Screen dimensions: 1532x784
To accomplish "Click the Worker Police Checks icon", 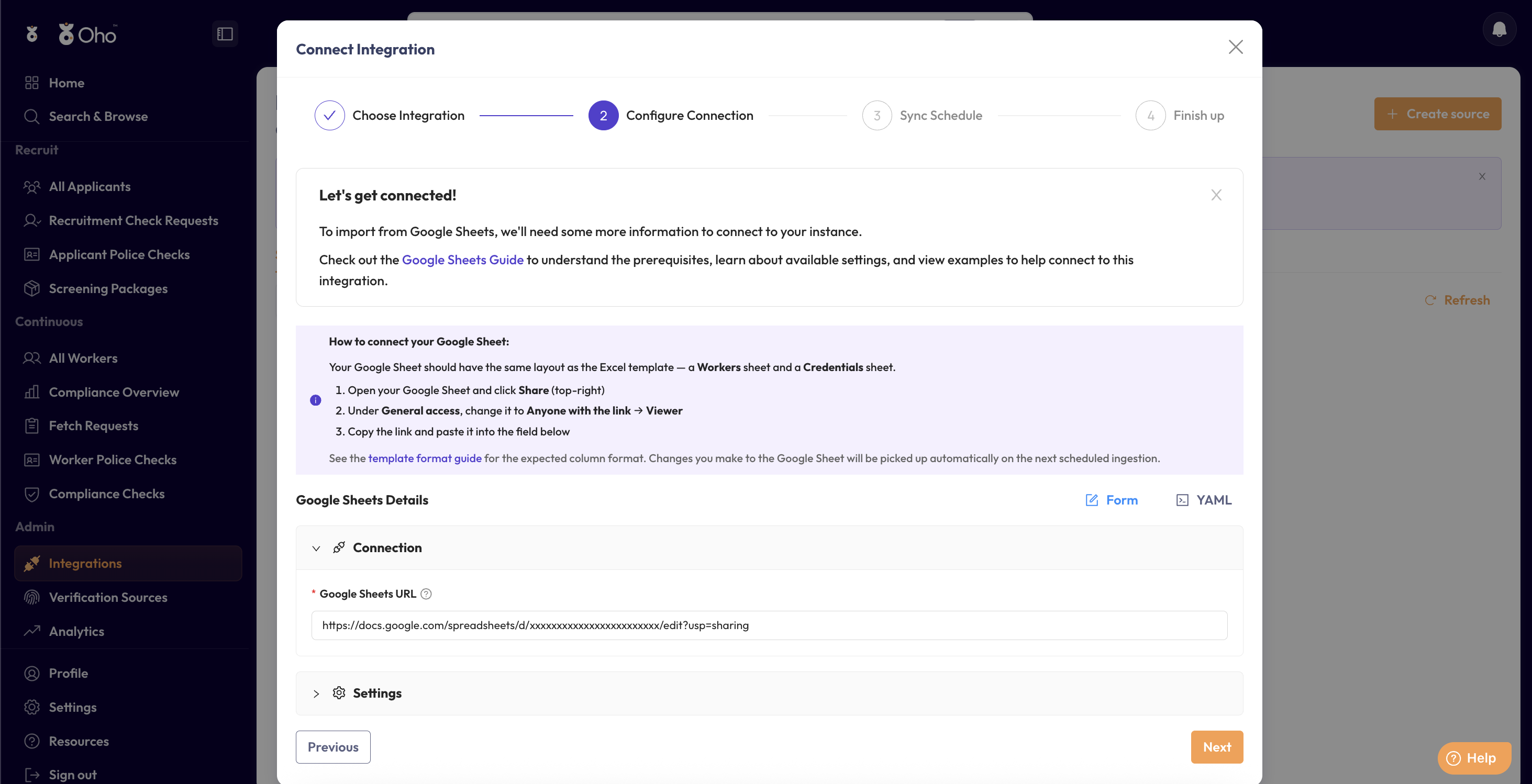I will tap(32, 460).
